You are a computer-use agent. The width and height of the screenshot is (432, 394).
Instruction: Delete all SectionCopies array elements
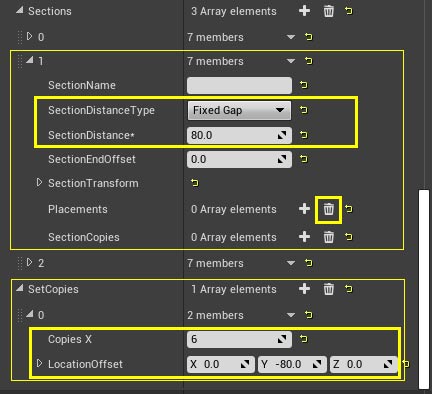pyautogui.click(x=329, y=237)
